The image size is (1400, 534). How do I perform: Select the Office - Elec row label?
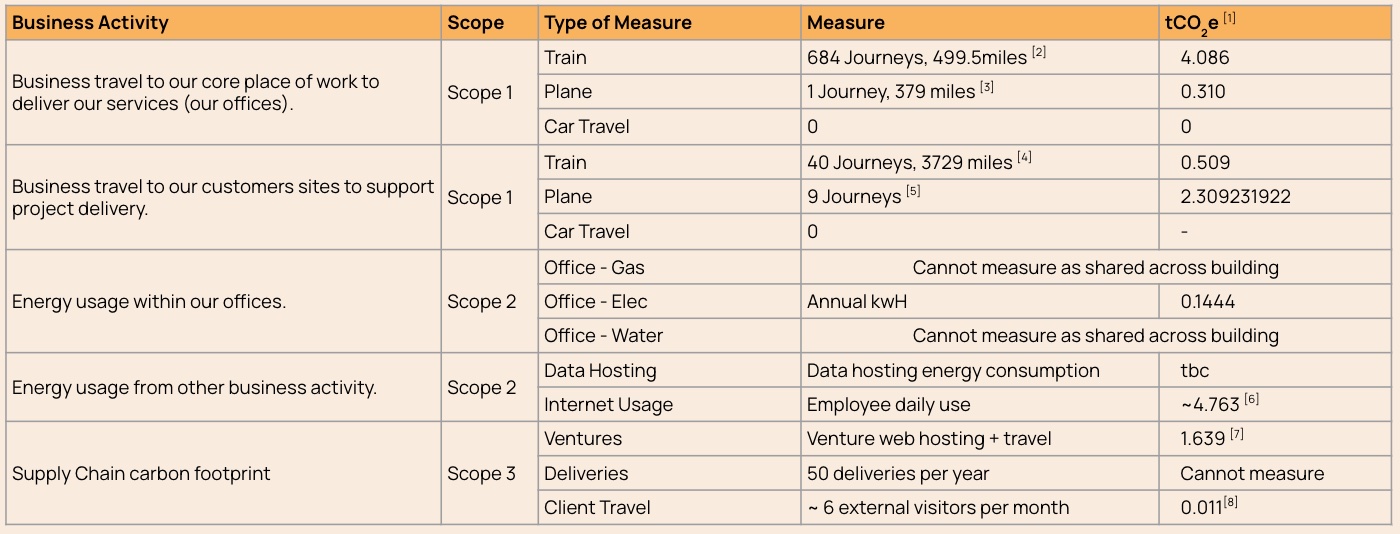pos(595,301)
